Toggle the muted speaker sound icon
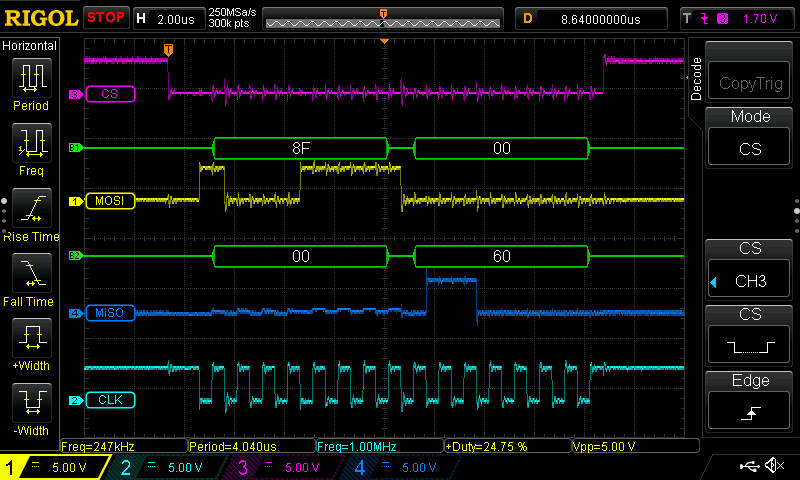Screen dimensions: 800x480 pyautogui.click(x=774, y=465)
